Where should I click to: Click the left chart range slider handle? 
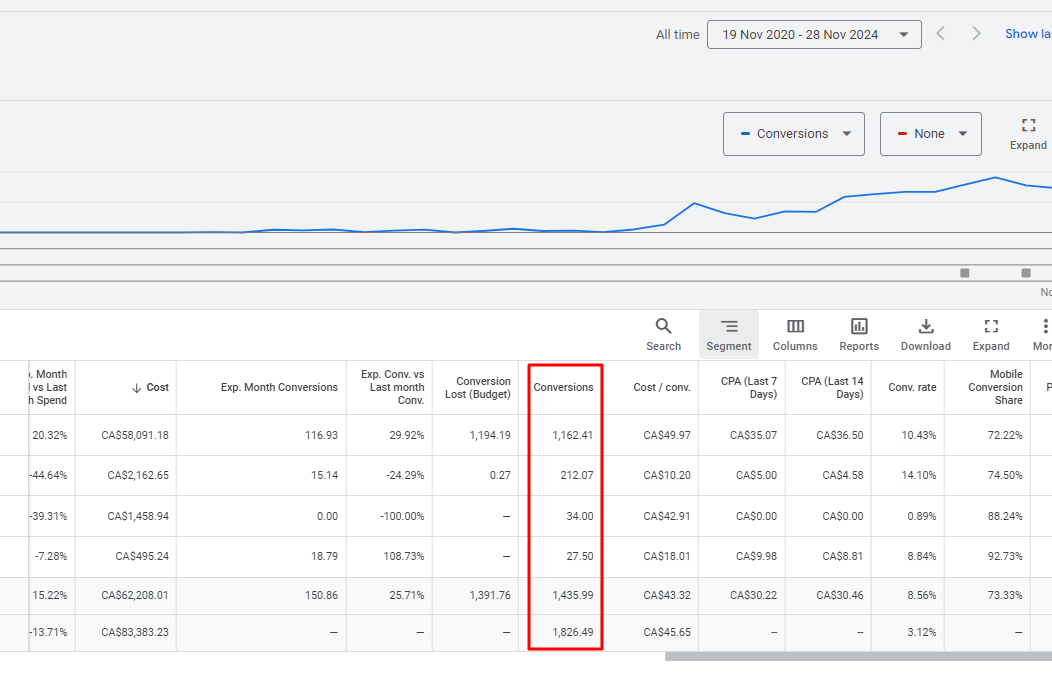pyautogui.click(x=964, y=273)
